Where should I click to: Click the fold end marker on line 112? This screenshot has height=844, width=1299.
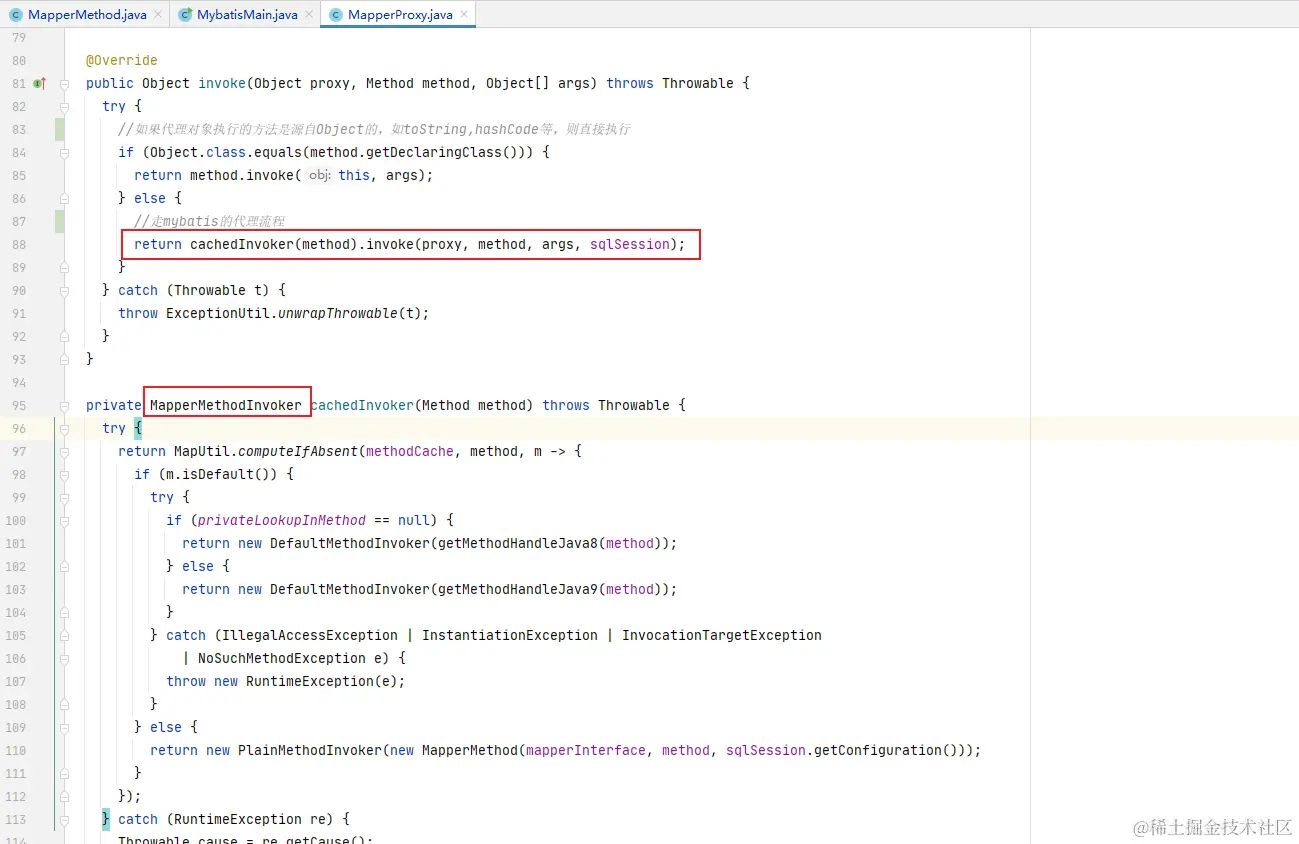click(64, 796)
